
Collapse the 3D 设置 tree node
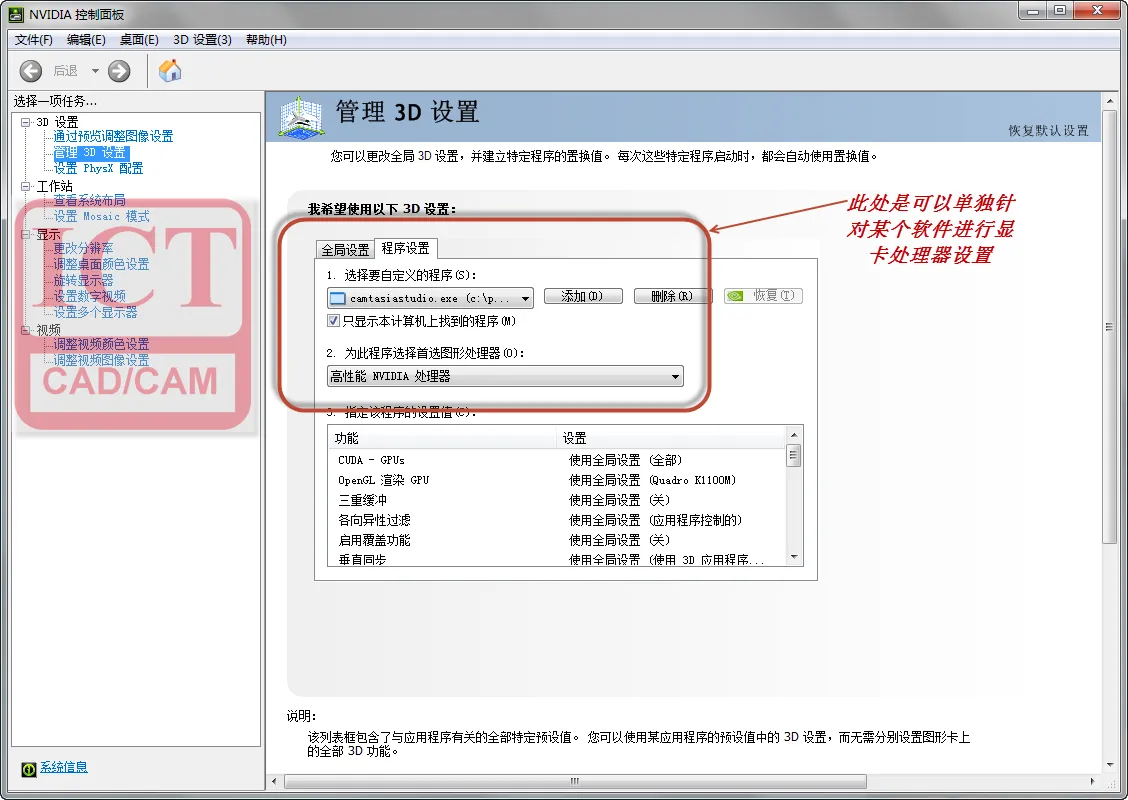click(26, 122)
